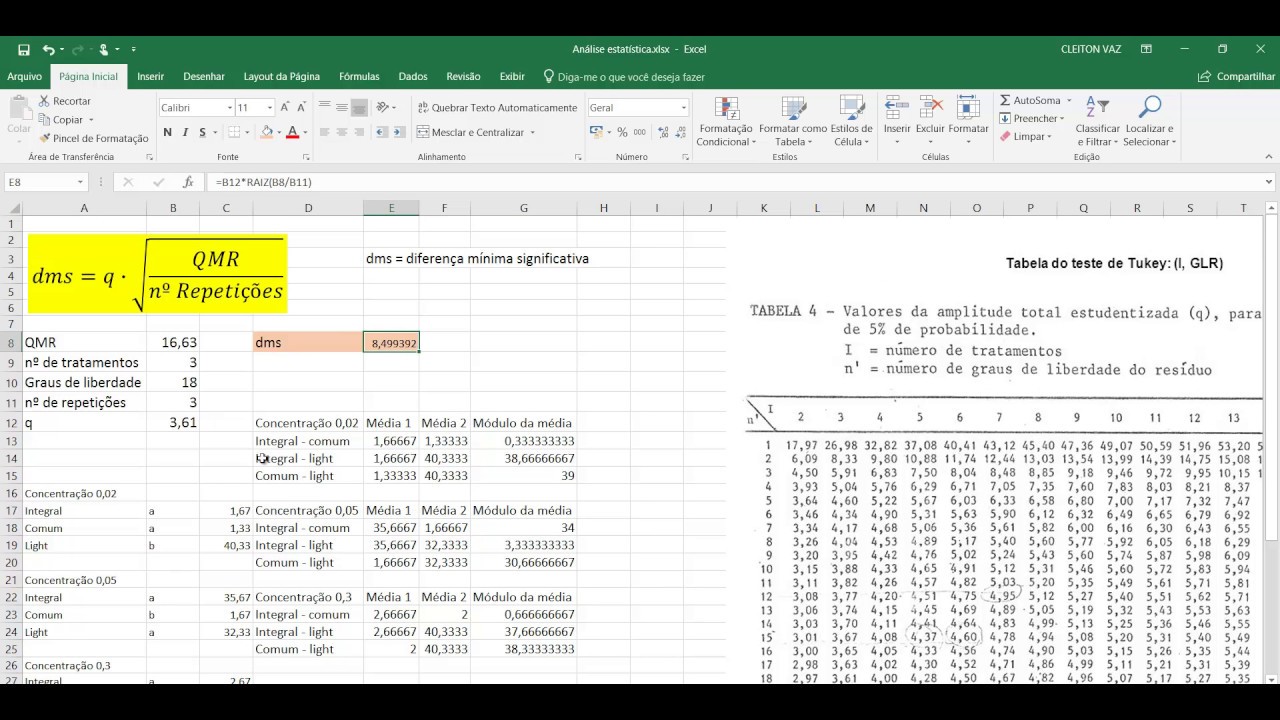Align text to top of cell
1280x720 pixels.
click(x=324, y=107)
